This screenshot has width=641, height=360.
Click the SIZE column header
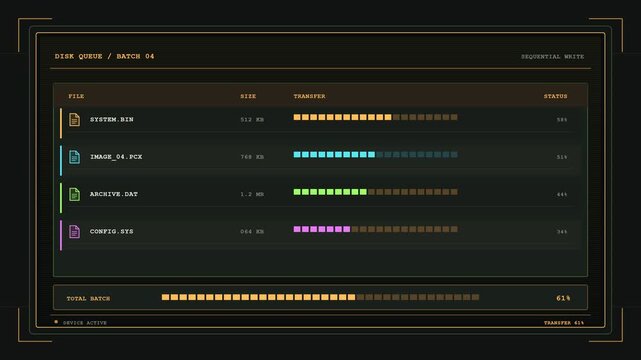pyautogui.click(x=248, y=96)
